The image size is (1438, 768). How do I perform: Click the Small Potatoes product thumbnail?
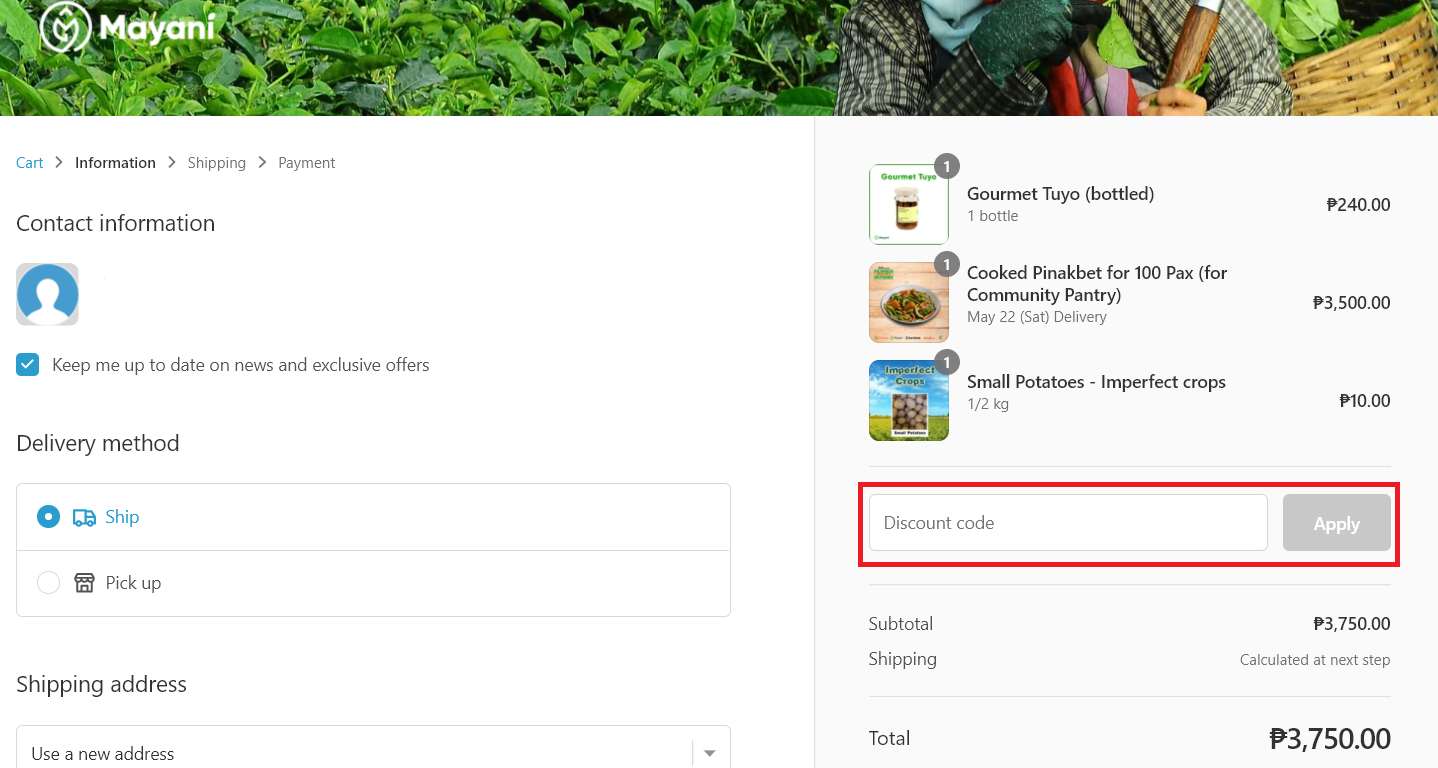pos(908,400)
